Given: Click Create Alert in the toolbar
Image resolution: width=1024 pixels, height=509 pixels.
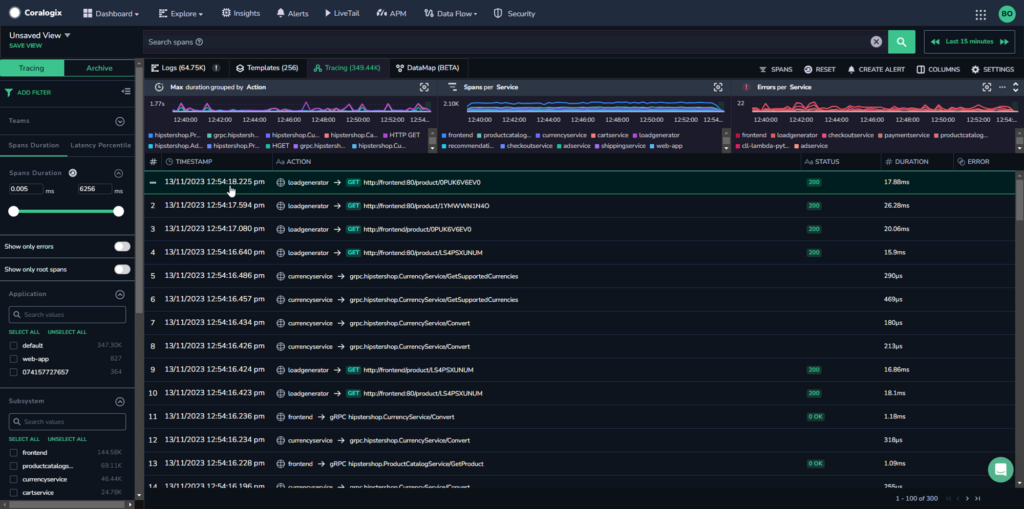Looking at the screenshot, I should (x=876, y=69).
